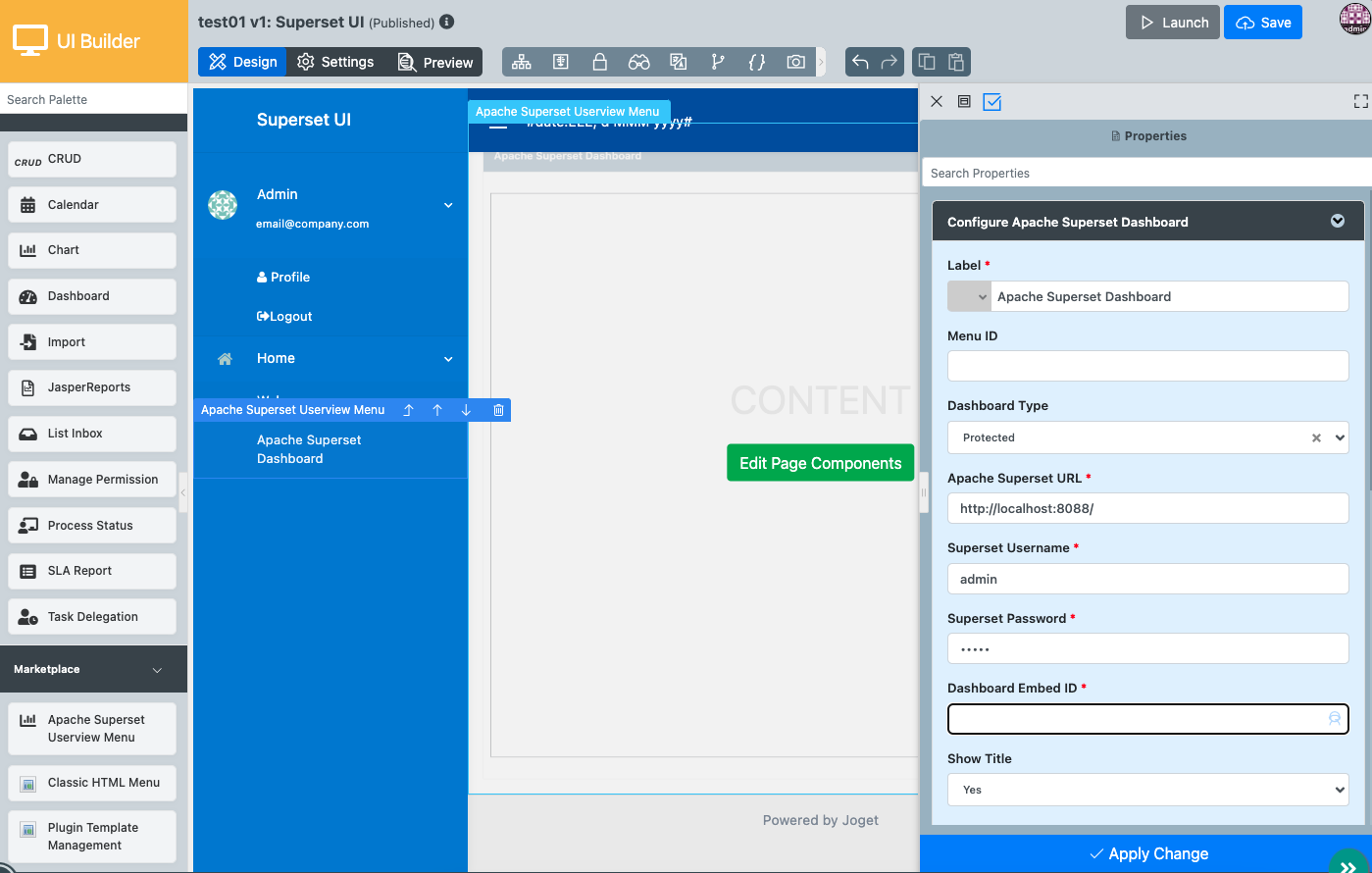Select the SLA Report palette element
Viewport: 1372px width, 873px height.
coord(92,571)
